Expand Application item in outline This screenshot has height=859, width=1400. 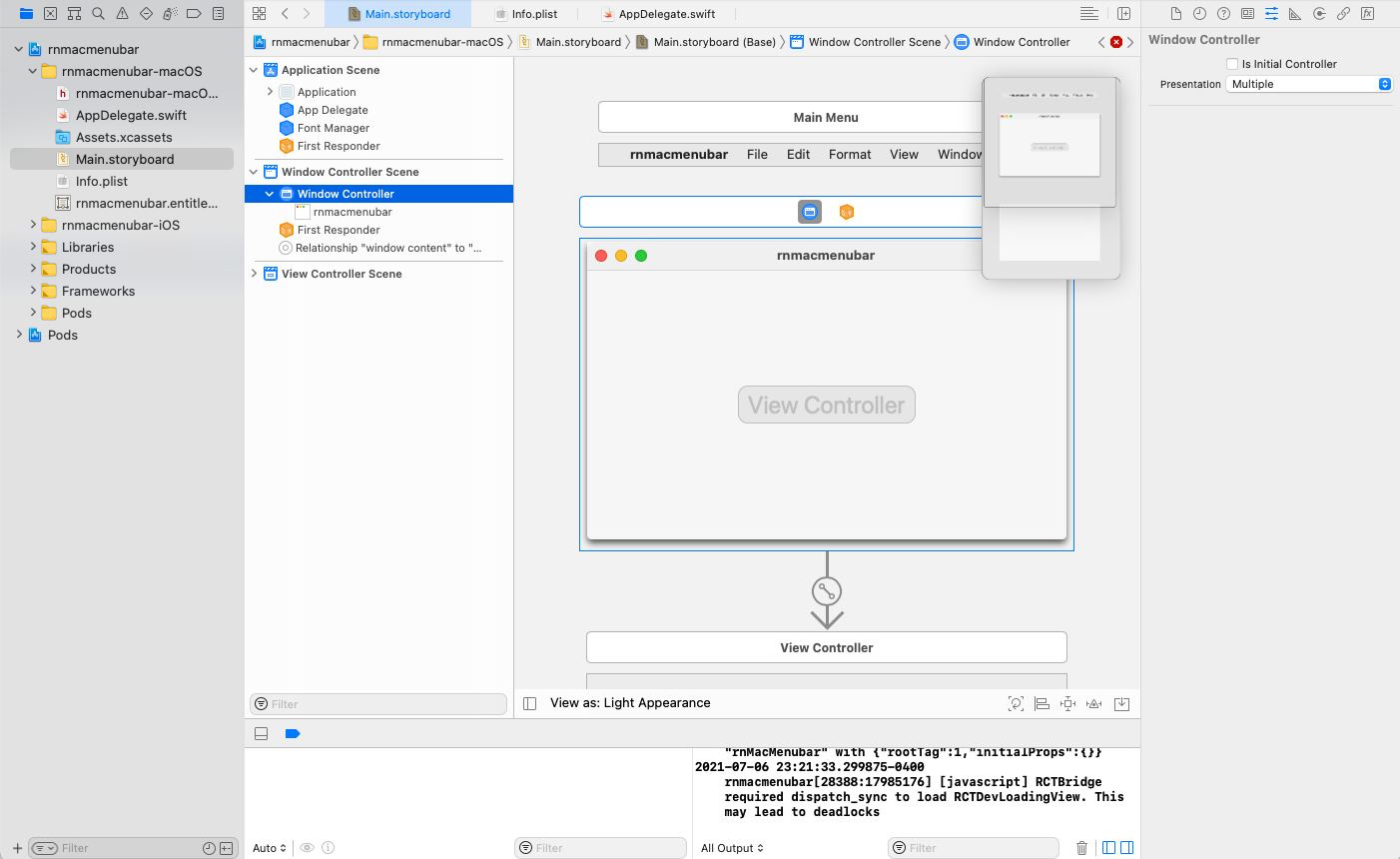click(x=270, y=92)
